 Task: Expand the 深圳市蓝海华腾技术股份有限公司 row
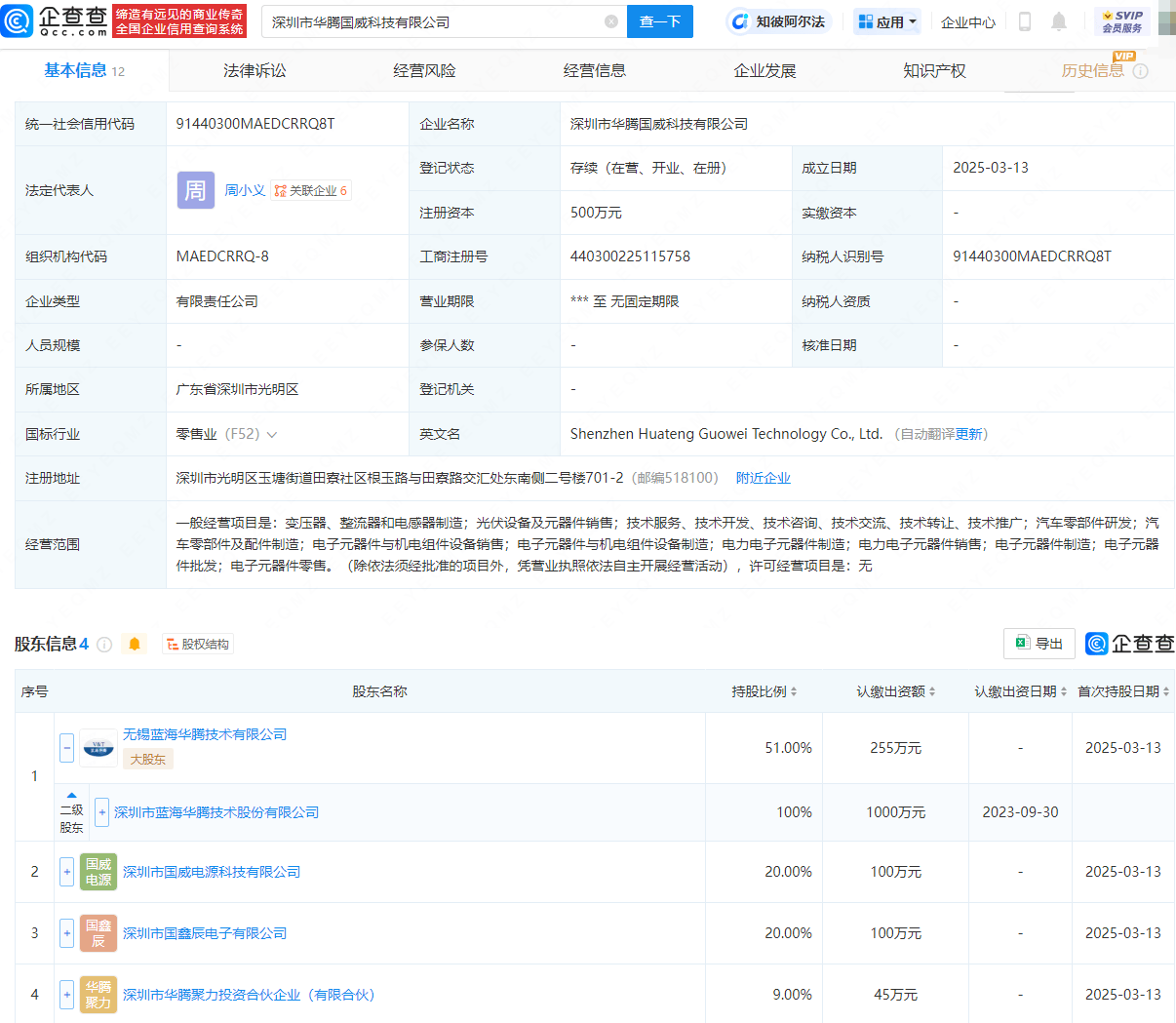[x=101, y=812]
